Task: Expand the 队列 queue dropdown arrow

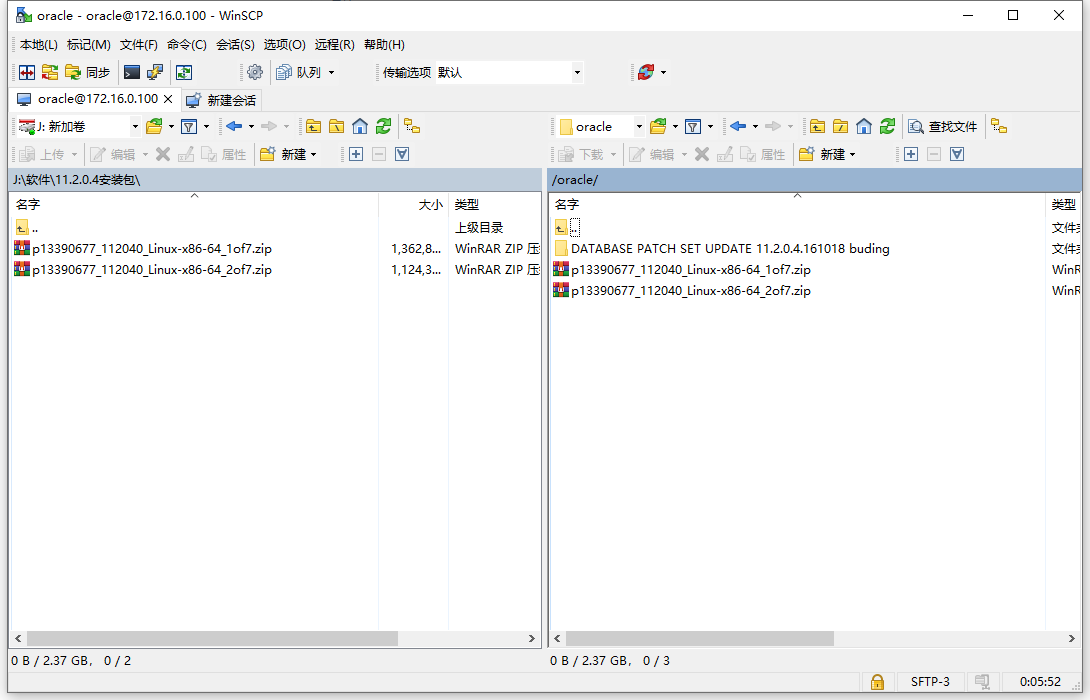Action: [x=332, y=72]
